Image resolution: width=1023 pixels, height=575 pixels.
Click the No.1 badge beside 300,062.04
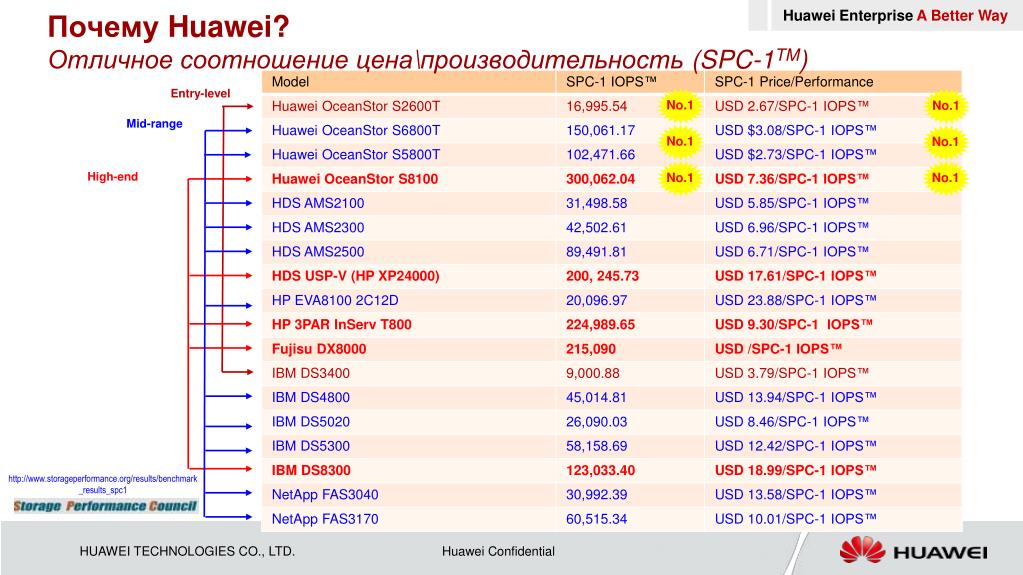coord(679,178)
